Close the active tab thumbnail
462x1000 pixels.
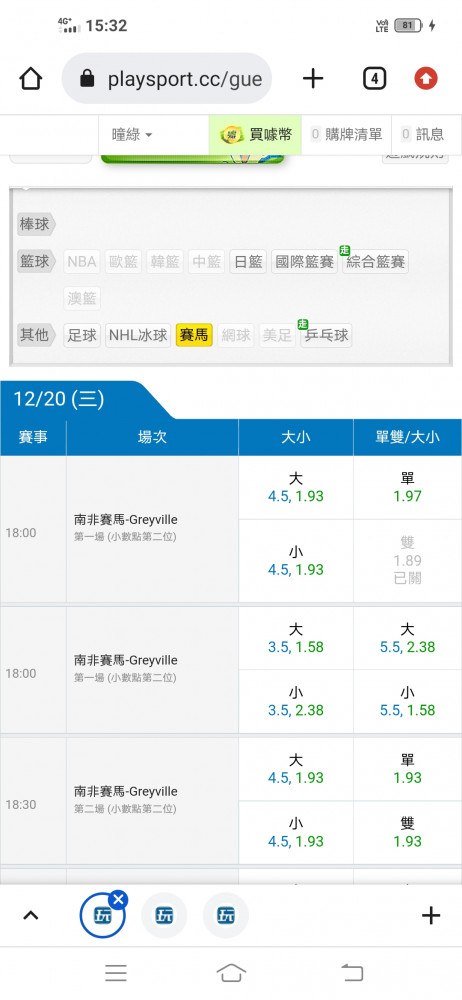pyautogui.click(x=118, y=900)
